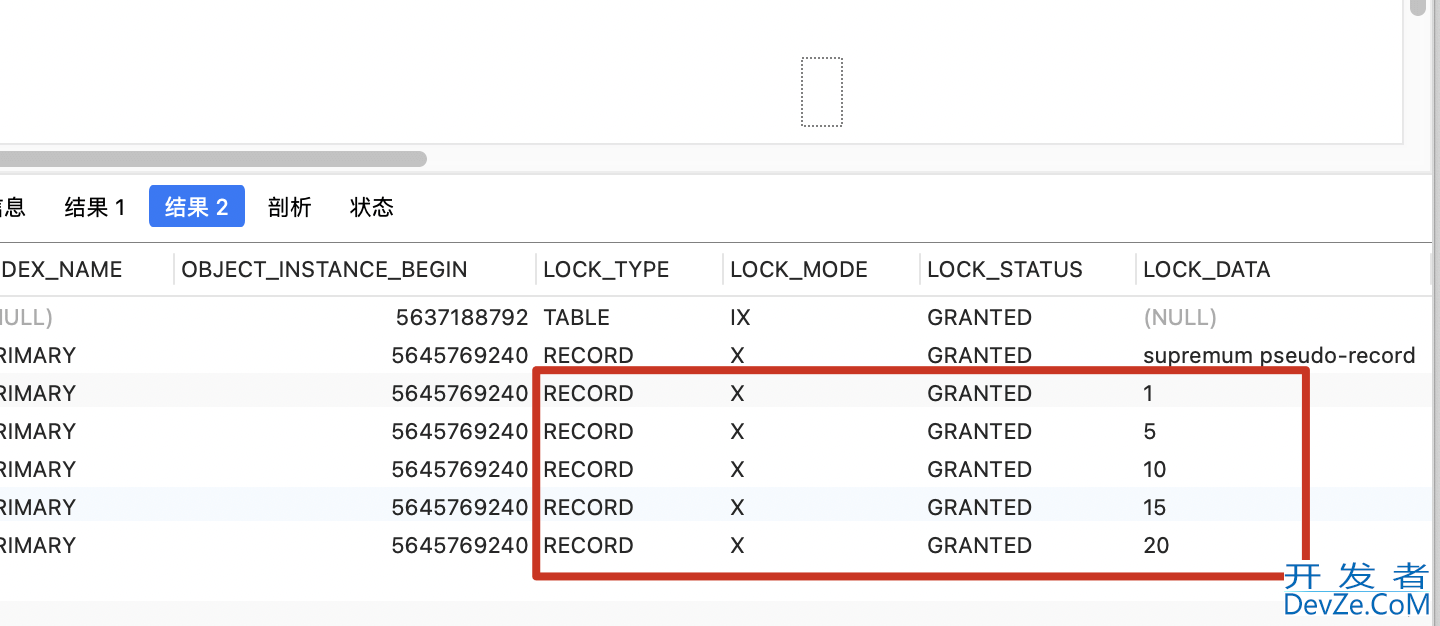This screenshot has width=1440, height=626.
Task: Switch to the 结果 1 tab
Action: click(95, 207)
